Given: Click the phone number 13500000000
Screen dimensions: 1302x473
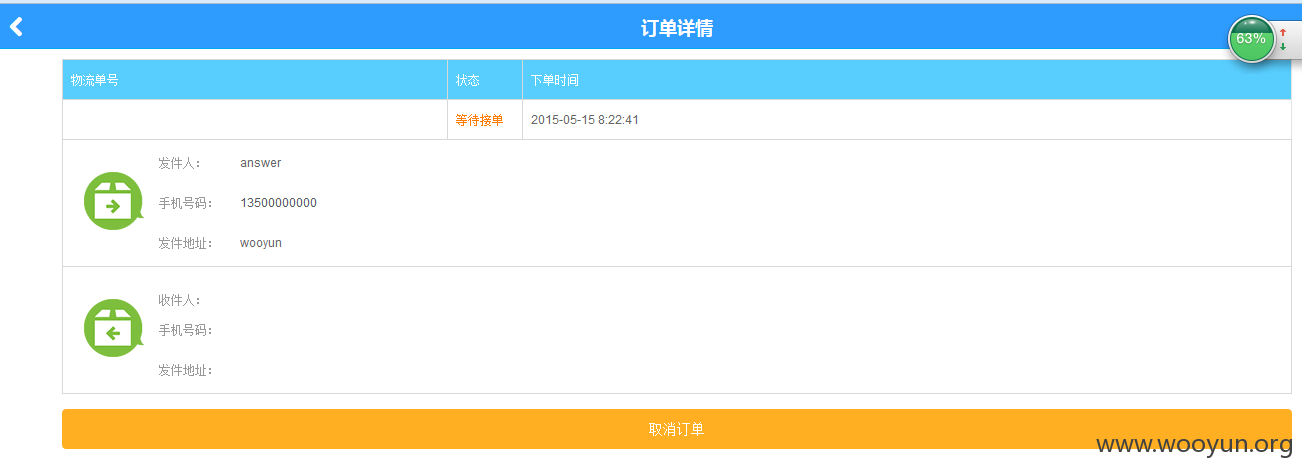Looking at the screenshot, I should 279,203.
